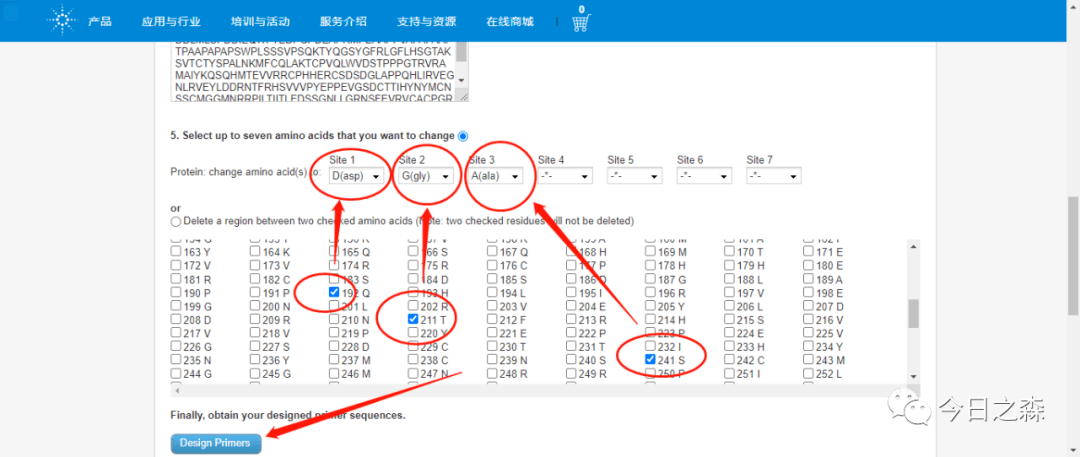This screenshot has height=457, width=1080.
Task: Click the Design Primers button
Action: point(216,443)
